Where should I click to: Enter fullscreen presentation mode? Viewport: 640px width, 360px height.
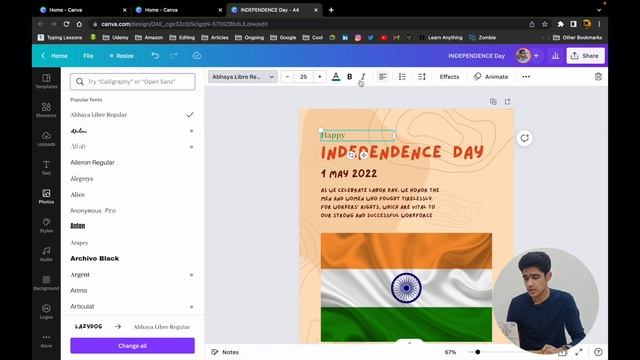pos(579,352)
